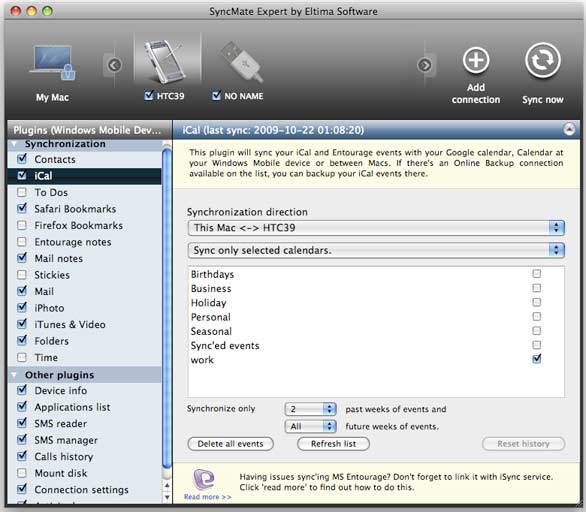Uncheck the work calendar checkbox
This screenshot has height=512, width=586.
pos(537,359)
